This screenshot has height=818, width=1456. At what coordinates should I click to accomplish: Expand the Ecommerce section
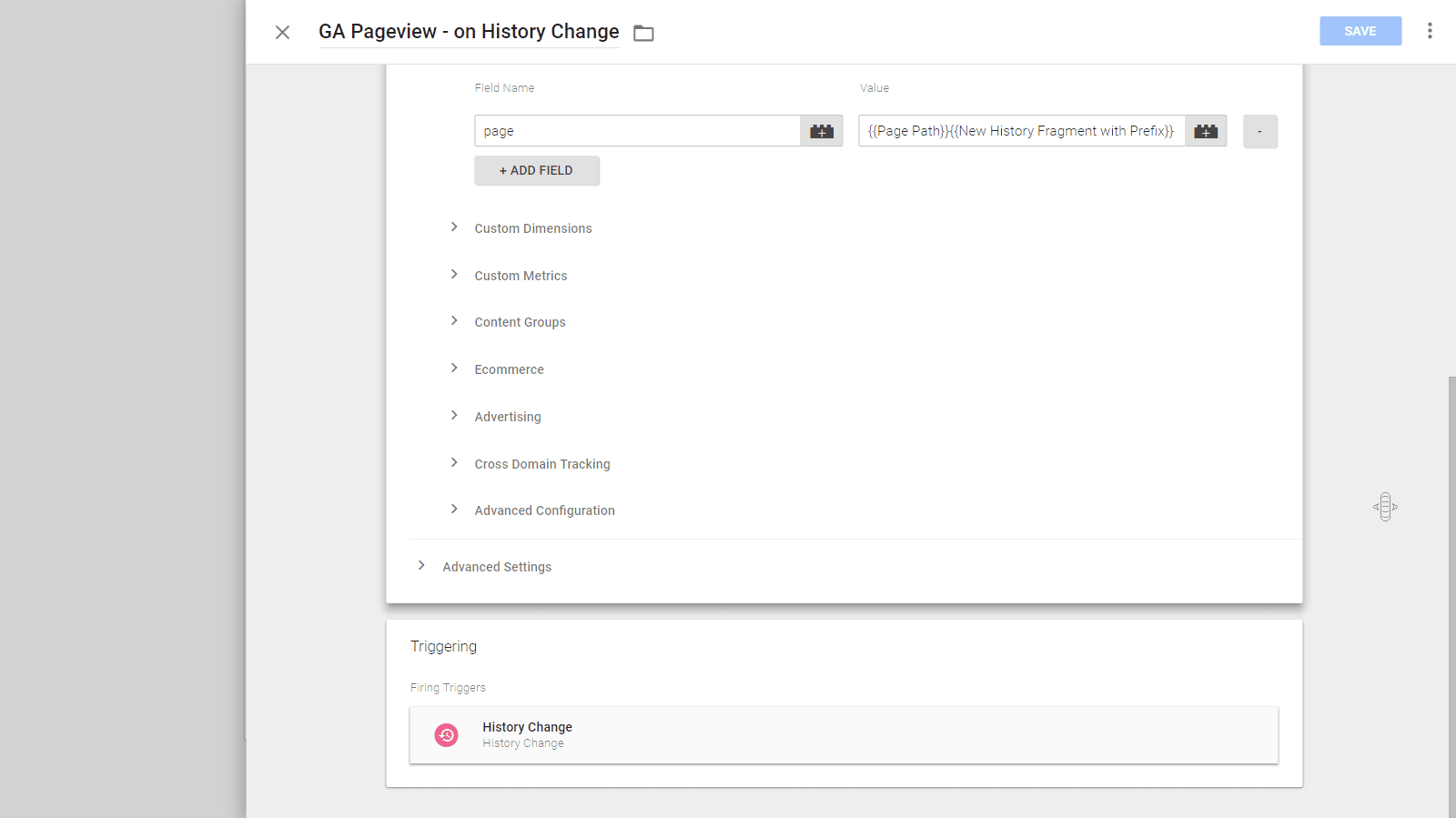(x=509, y=369)
